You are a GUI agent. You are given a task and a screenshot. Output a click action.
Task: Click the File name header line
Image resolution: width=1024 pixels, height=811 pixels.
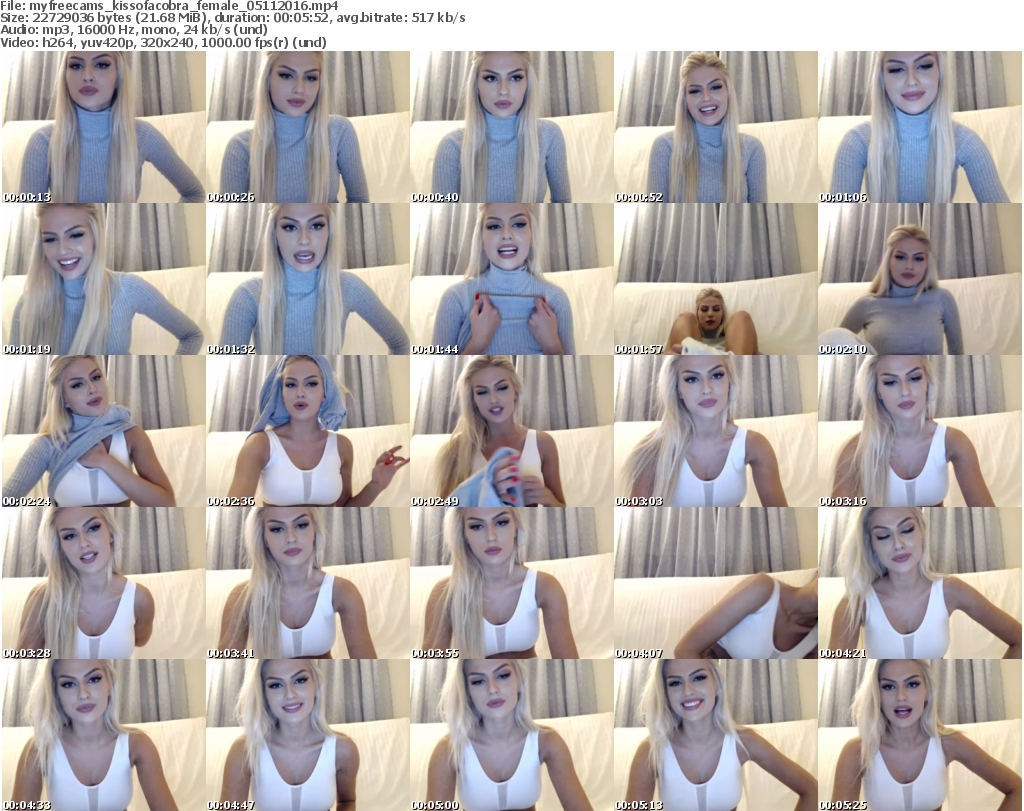point(169,6)
